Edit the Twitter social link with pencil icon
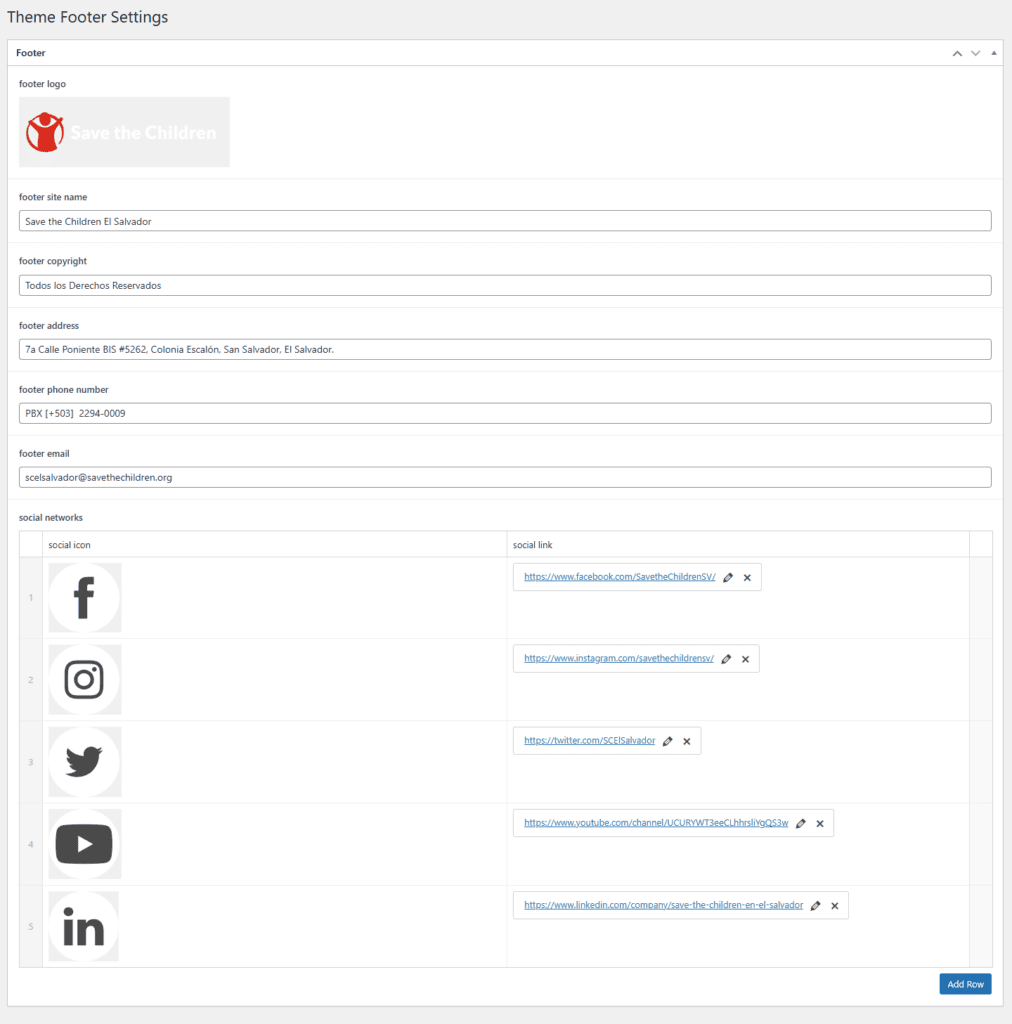This screenshot has height=1024, width=1012. [667, 741]
